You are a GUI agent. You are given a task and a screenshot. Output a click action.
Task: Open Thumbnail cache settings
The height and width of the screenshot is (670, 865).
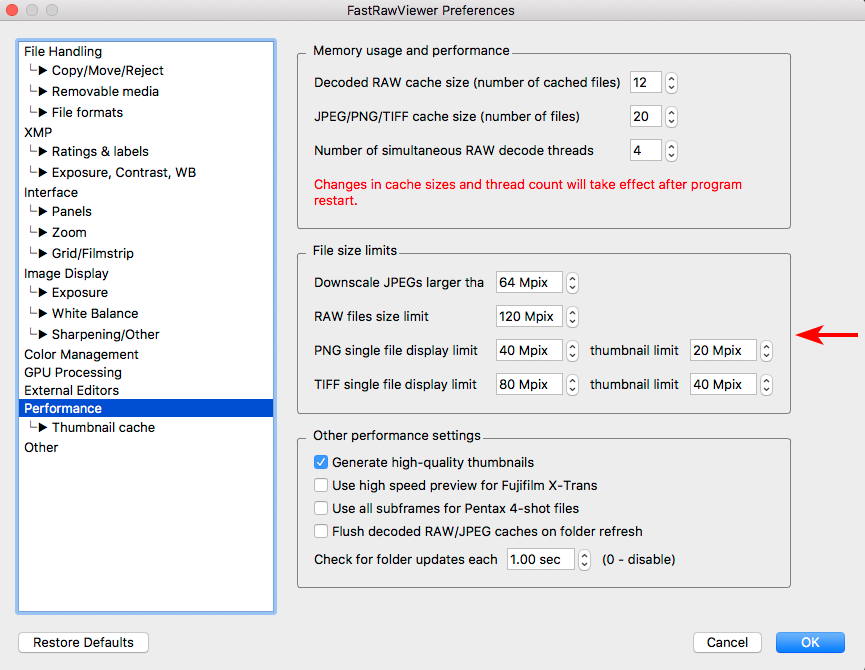click(x=103, y=428)
